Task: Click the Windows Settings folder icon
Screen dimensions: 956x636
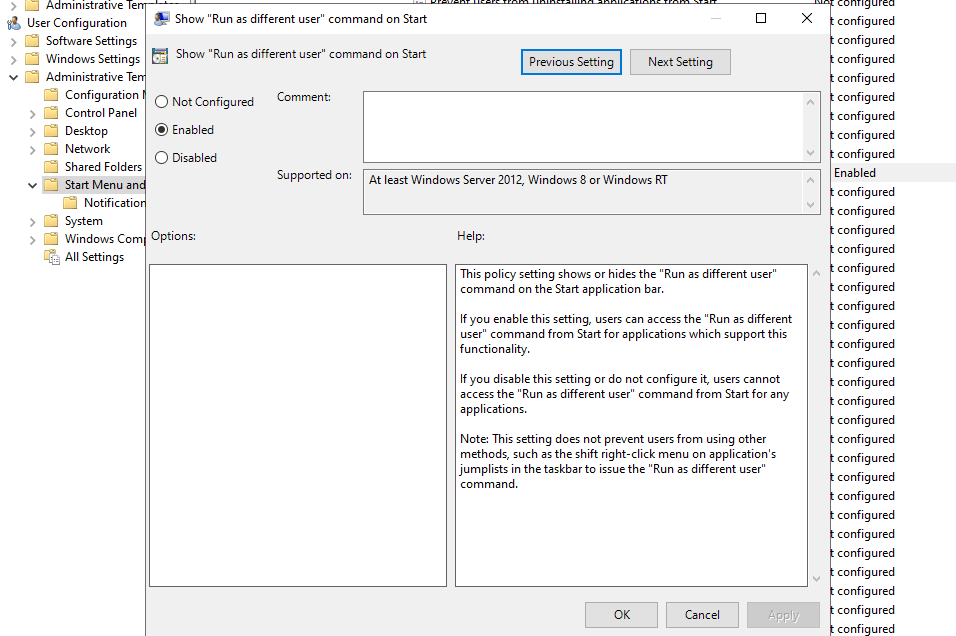Action: [32, 59]
